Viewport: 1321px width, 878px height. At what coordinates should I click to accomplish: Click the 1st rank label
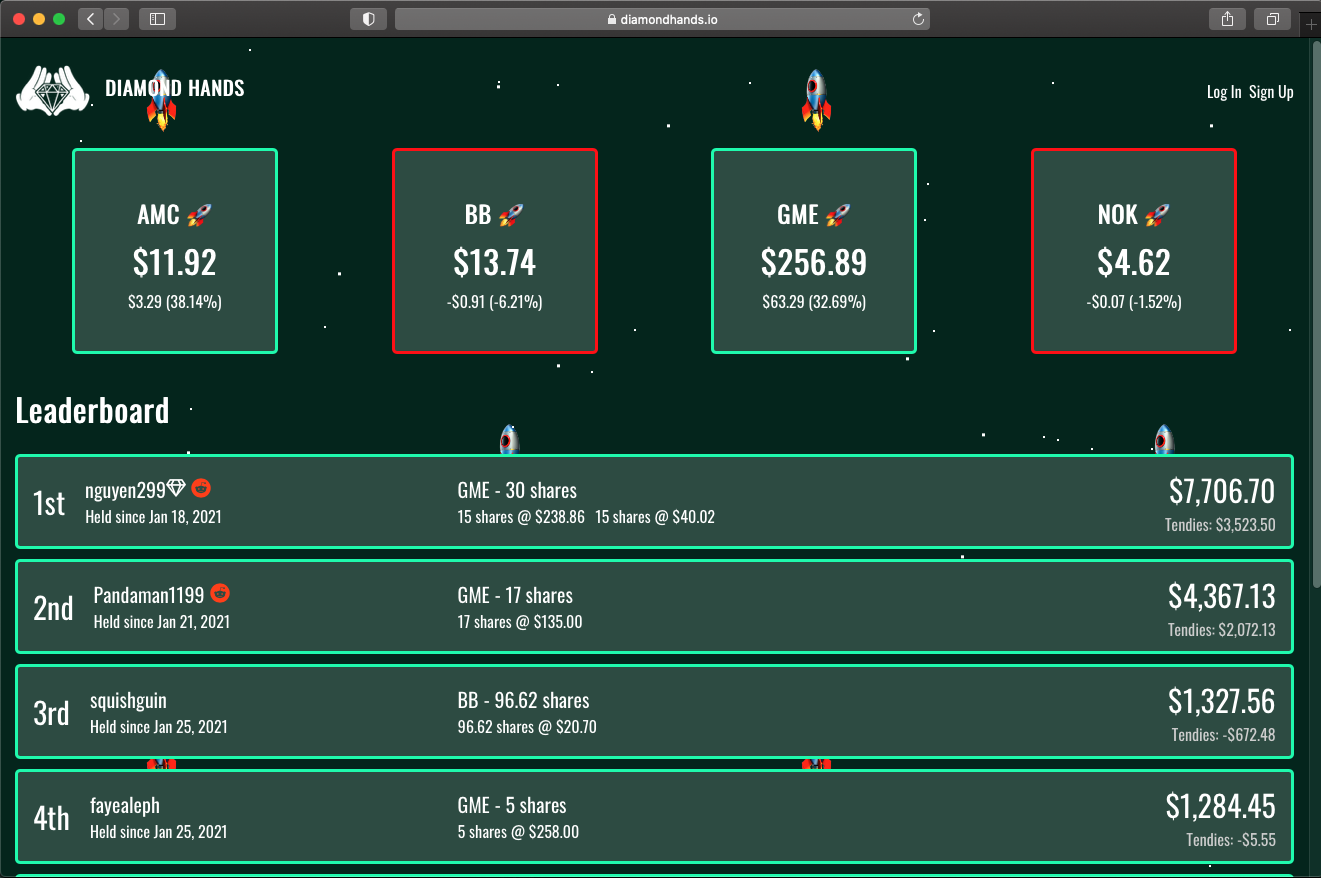(49, 503)
